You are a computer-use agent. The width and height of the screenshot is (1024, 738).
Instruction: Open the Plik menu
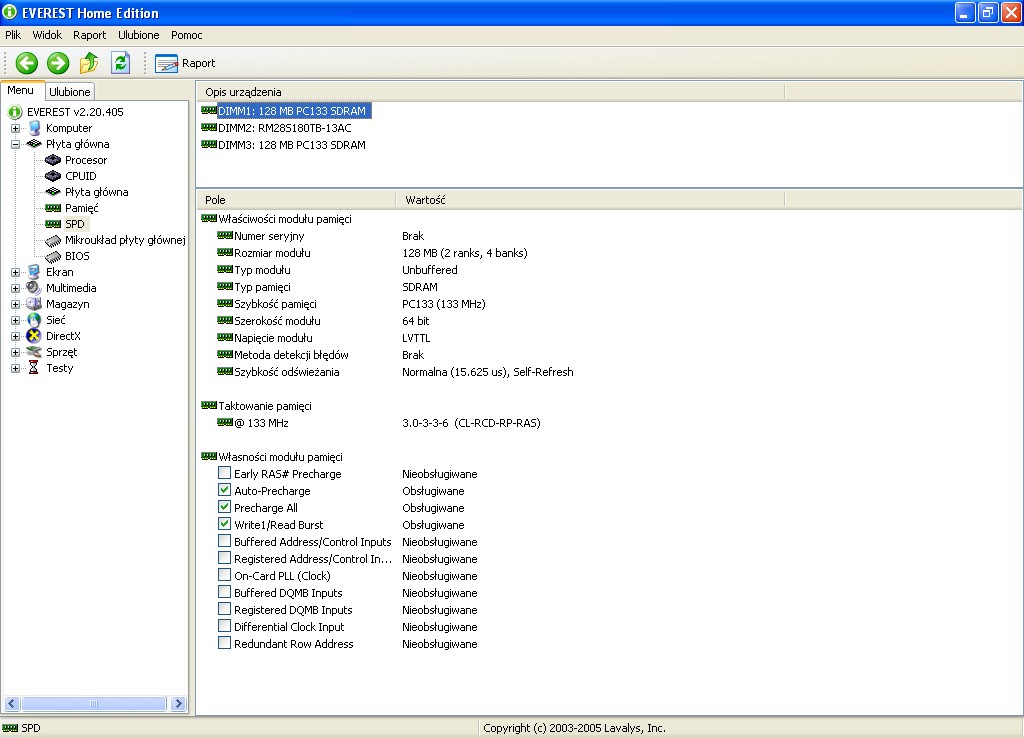point(13,35)
